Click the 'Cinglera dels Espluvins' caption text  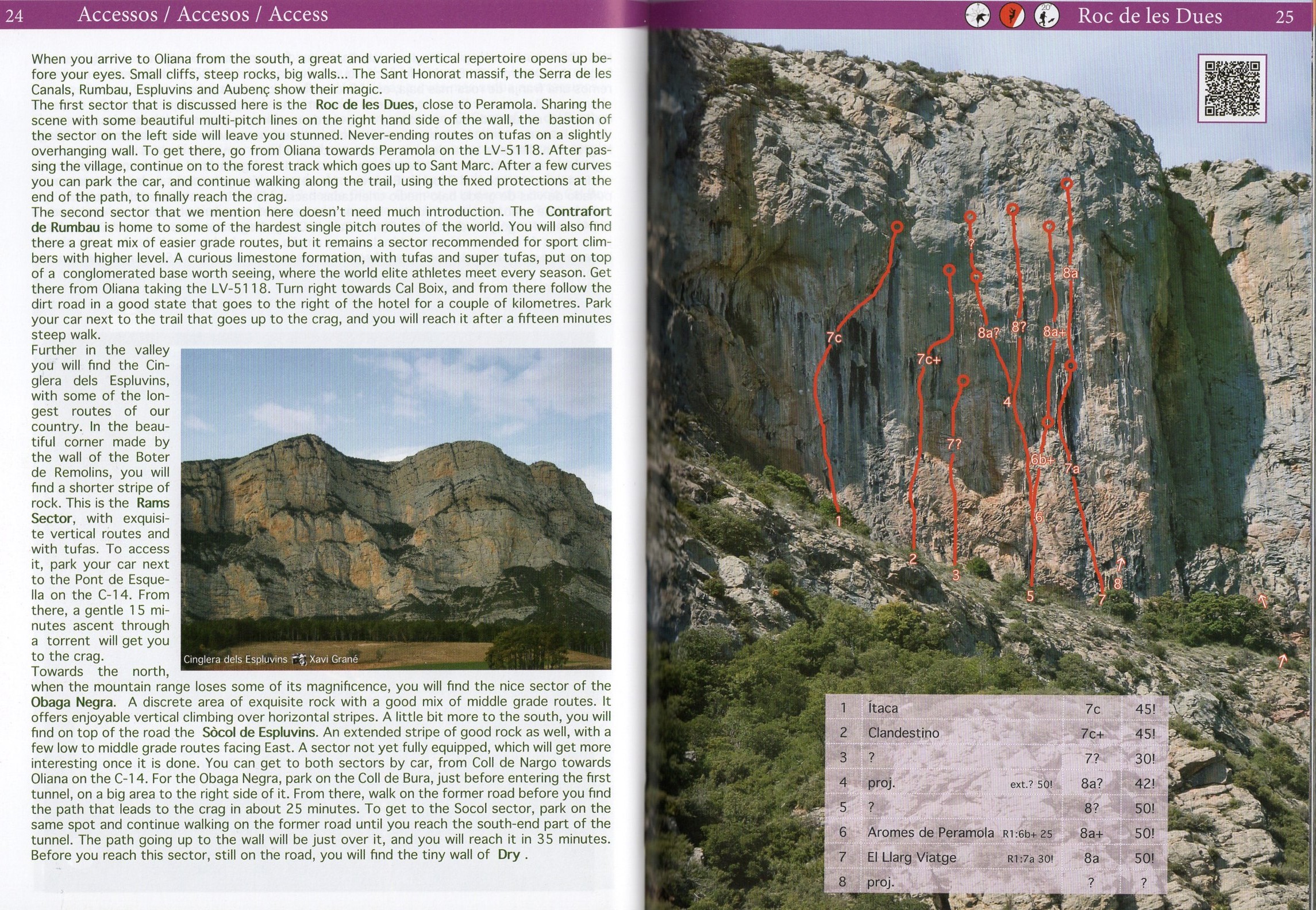[235, 660]
